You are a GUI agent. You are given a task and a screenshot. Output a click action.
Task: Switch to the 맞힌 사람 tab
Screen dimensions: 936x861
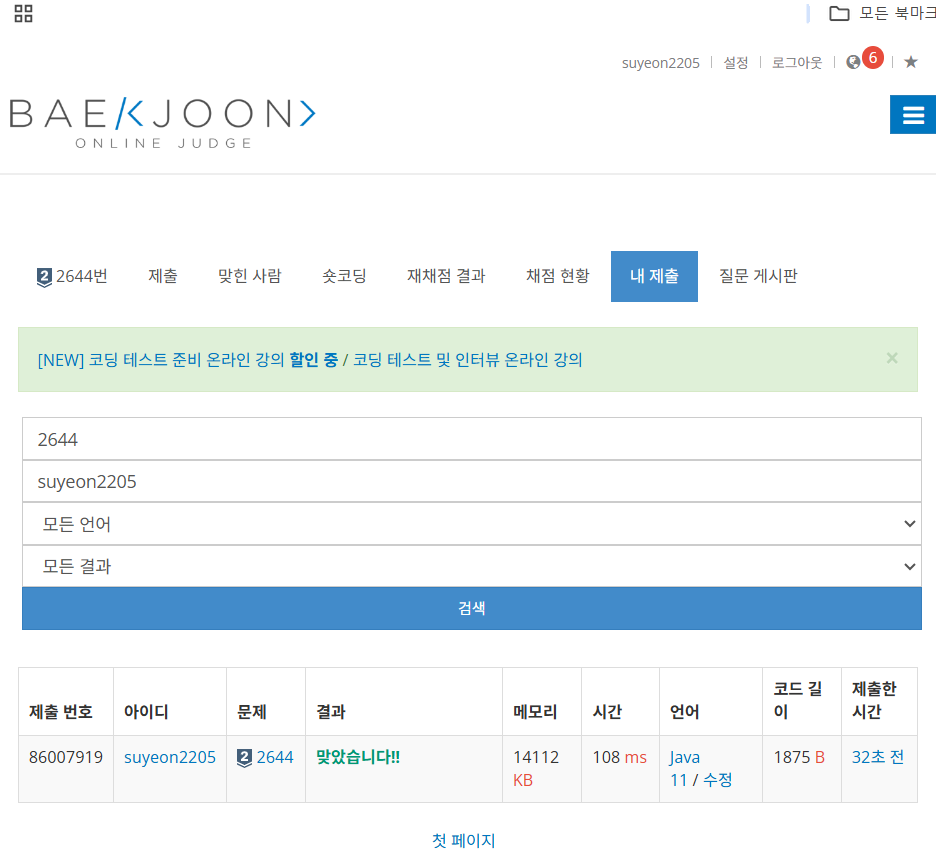pos(250,276)
